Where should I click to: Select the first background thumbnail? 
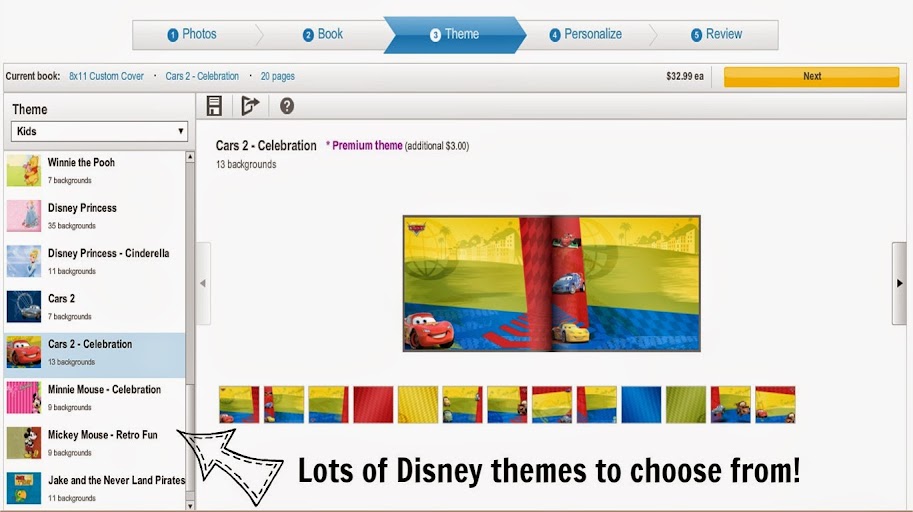coord(239,404)
